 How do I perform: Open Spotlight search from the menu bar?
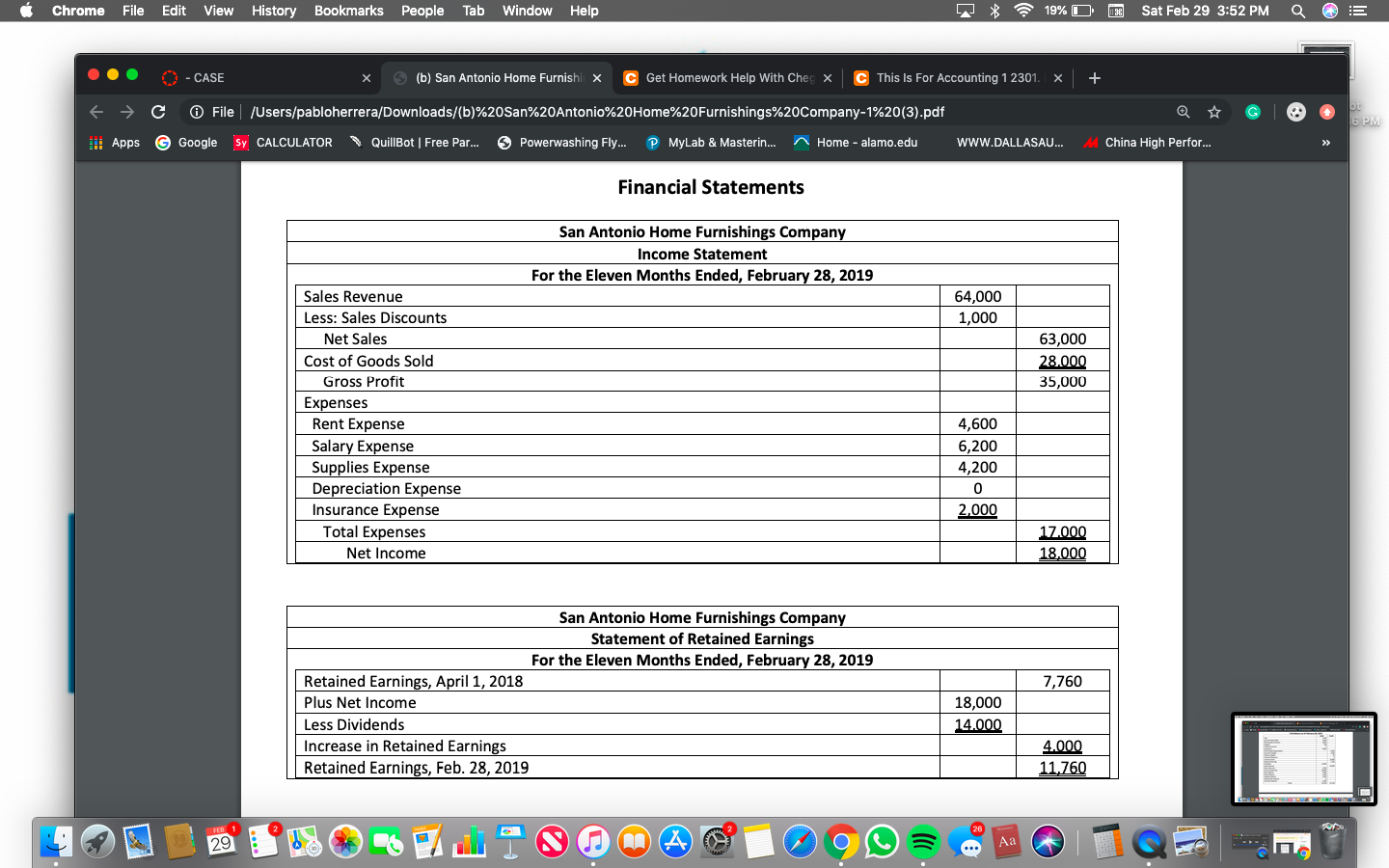[1297, 11]
